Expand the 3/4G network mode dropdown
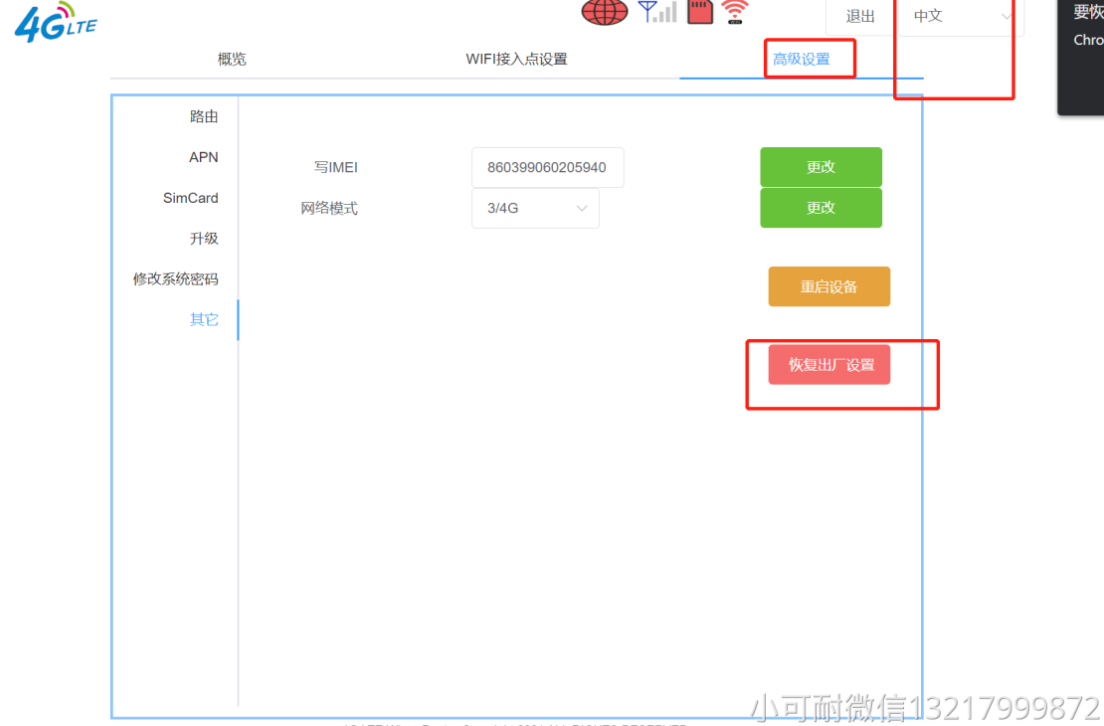Viewport: 1104px width, 726px height. [x=535, y=208]
